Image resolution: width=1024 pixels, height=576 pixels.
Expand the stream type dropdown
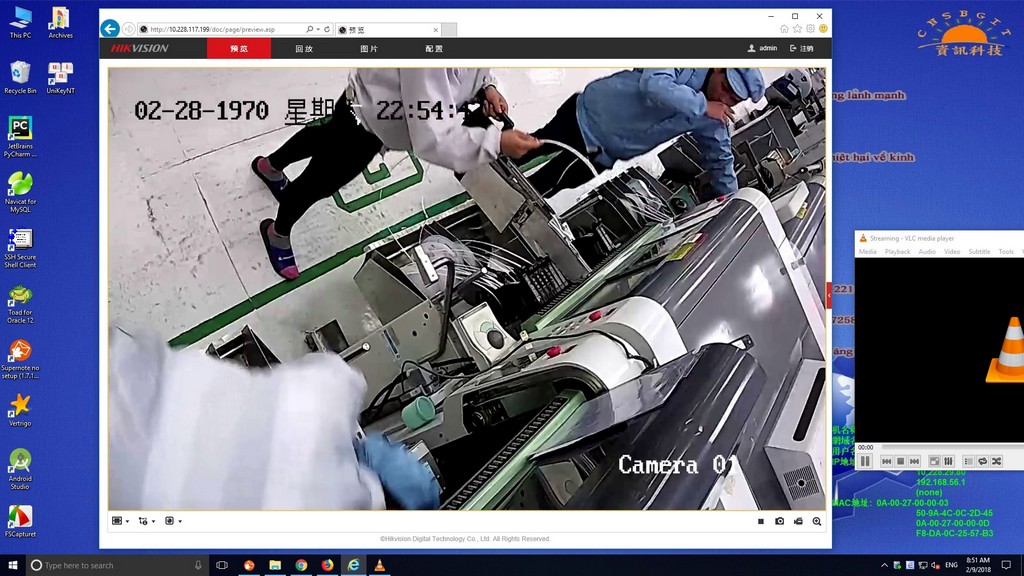(147, 521)
